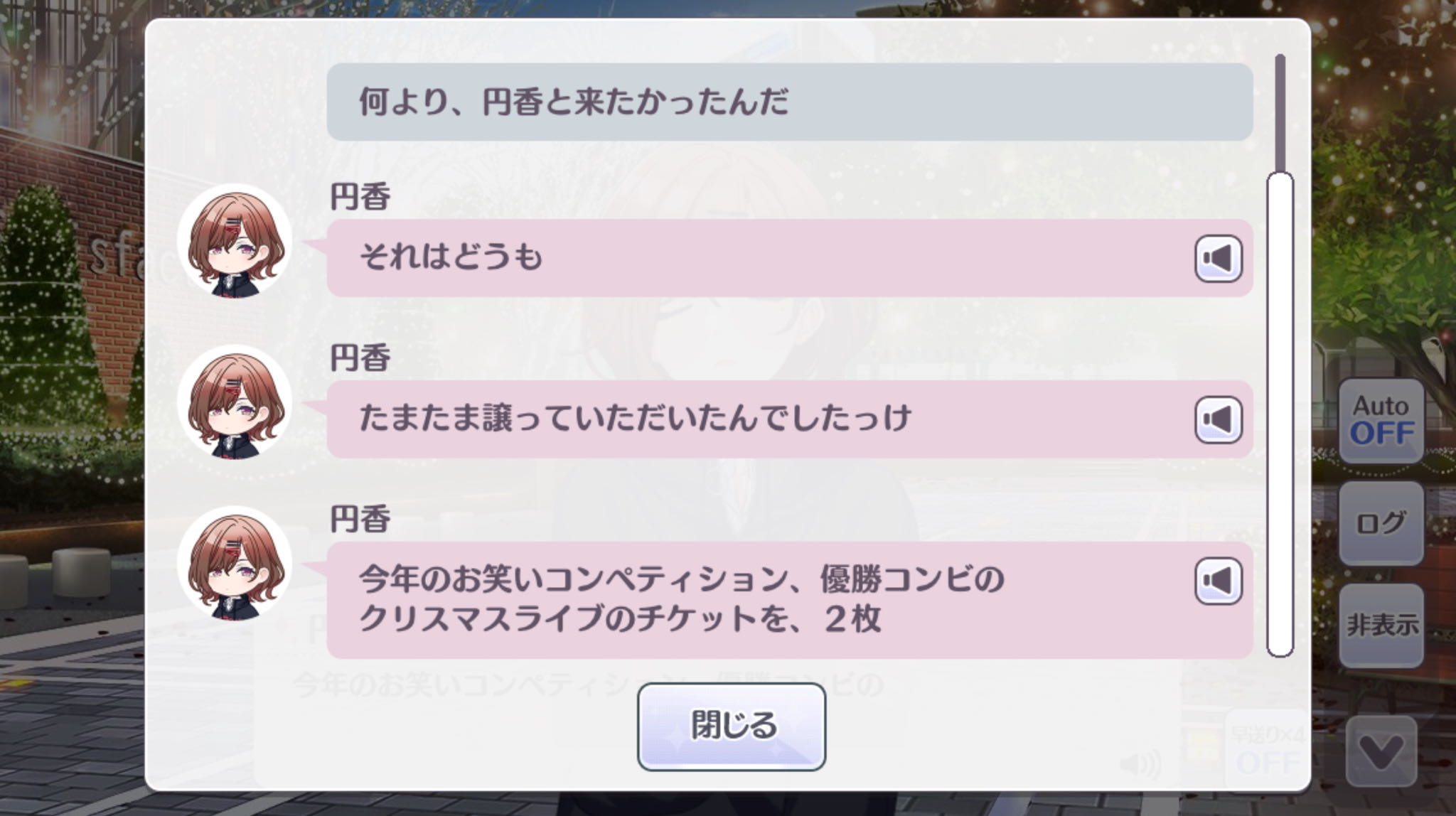
Task: Click Madoka's avatar beside "たまたま譲って" line
Action: tap(235, 403)
